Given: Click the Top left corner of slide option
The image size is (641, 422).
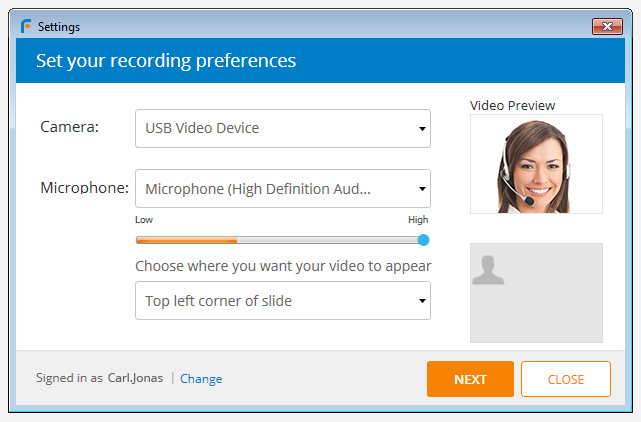Looking at the screenshot, I should pos(270,300).
